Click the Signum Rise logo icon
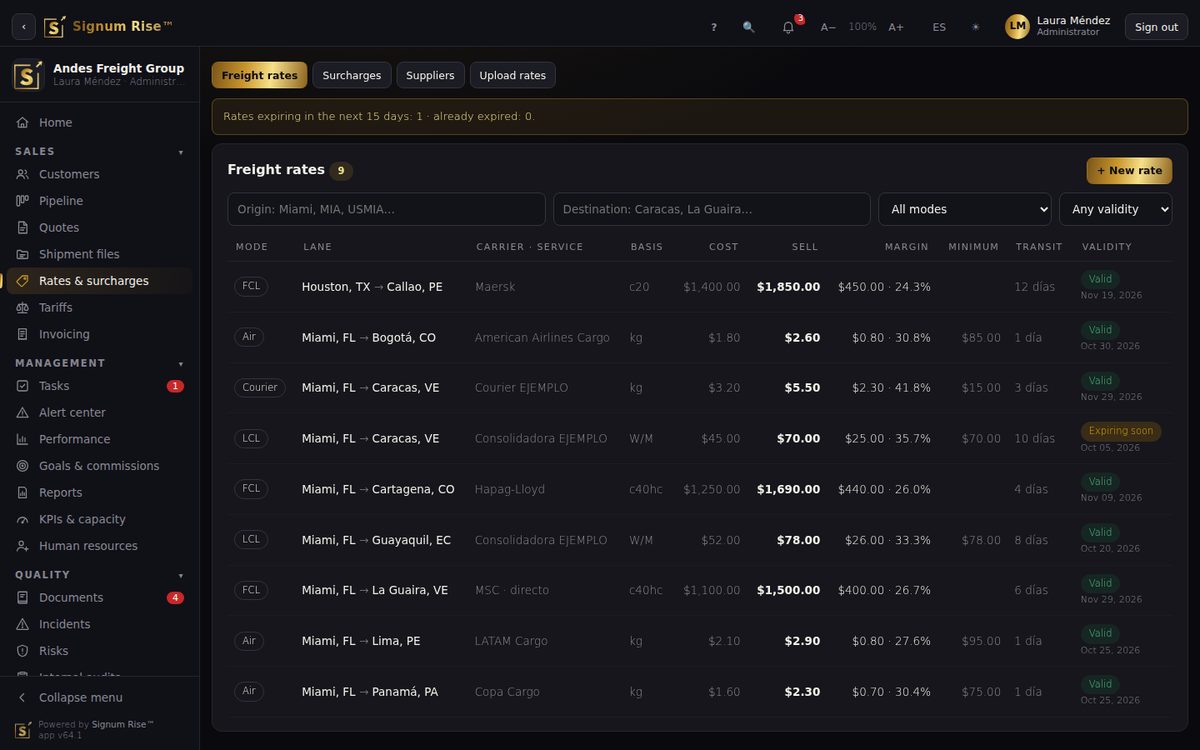1200x750 pixels. (x=55, y=26)
